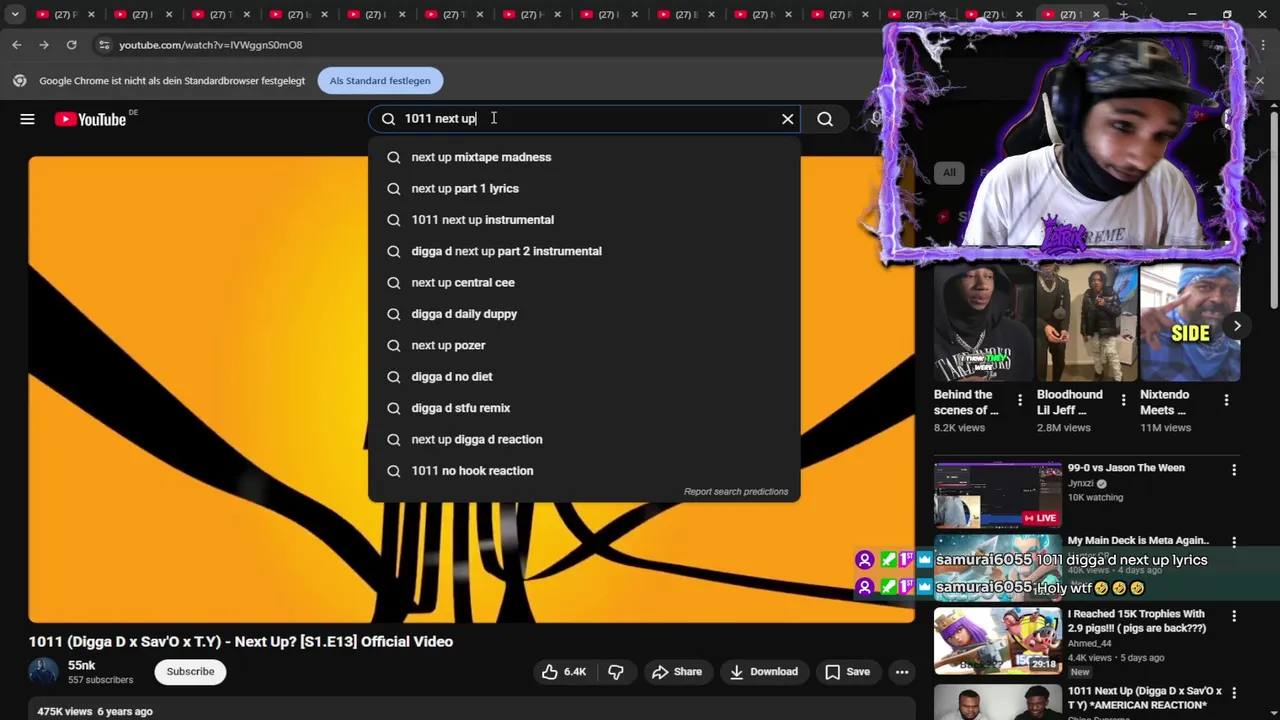Open the tab search dropdown in Chrome

tap(15, 15)
